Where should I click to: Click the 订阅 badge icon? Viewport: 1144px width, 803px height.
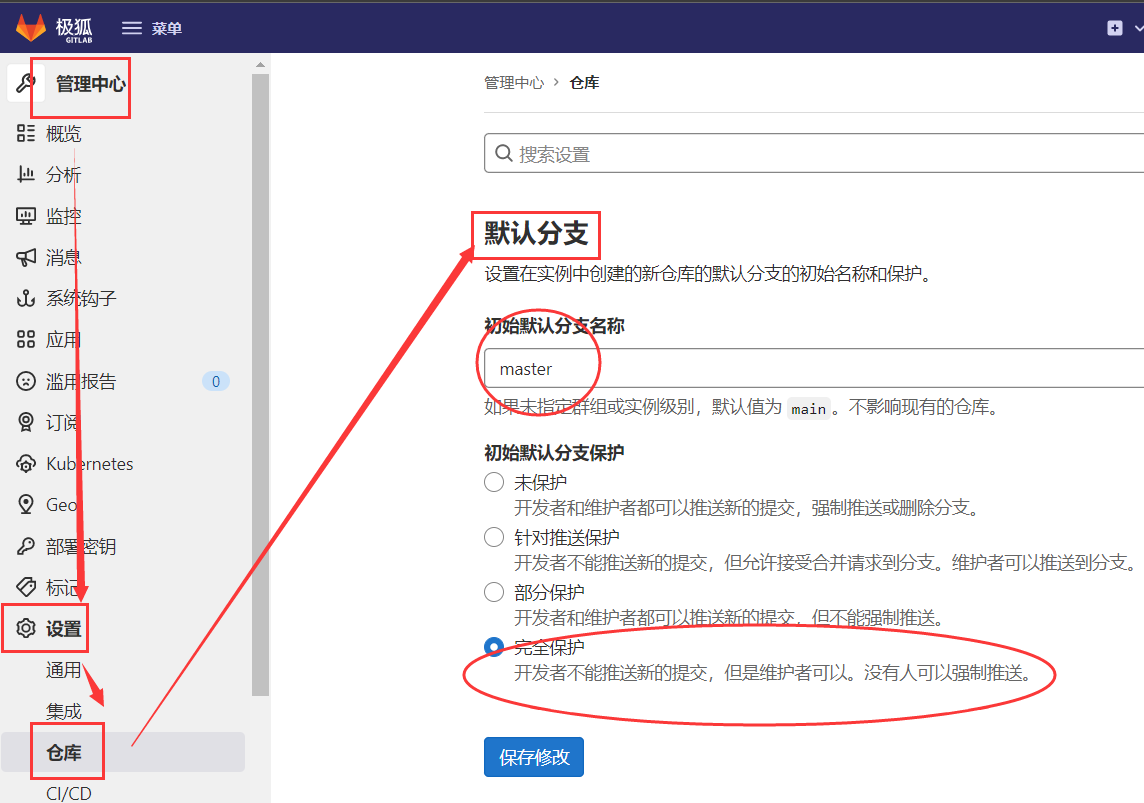click(x=26, y=422)
